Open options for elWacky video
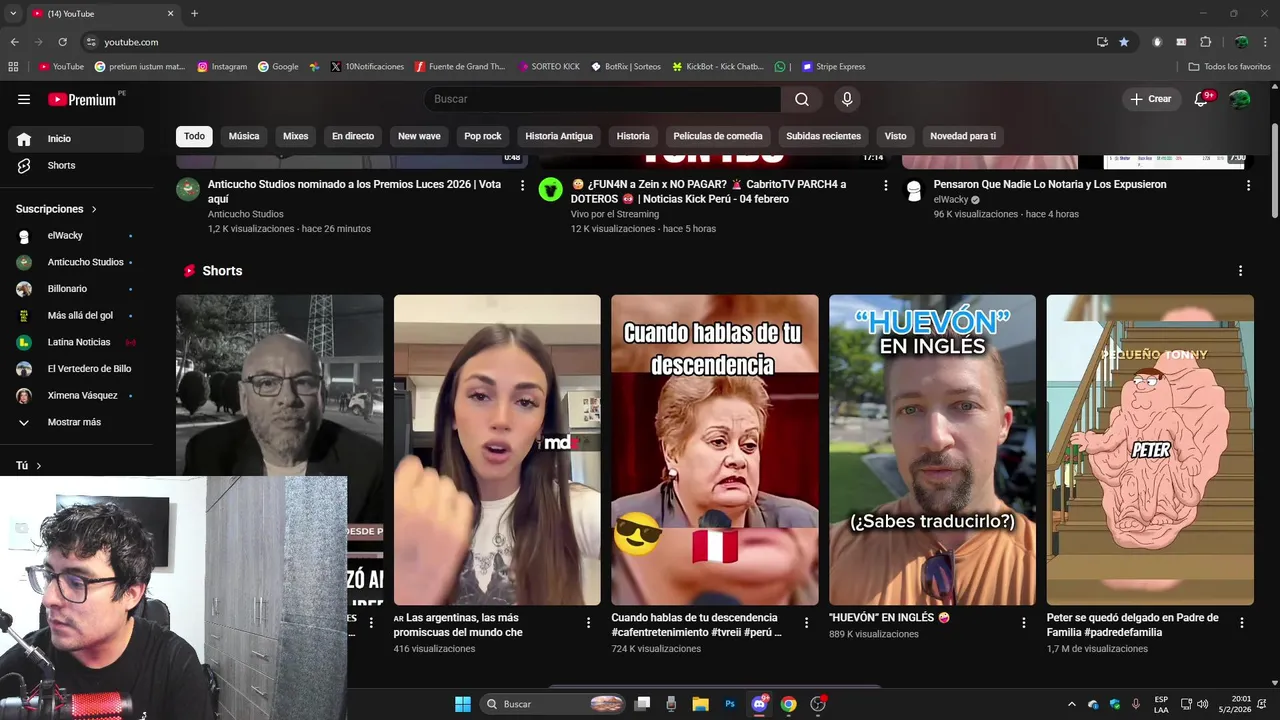 coord(1248,185)
